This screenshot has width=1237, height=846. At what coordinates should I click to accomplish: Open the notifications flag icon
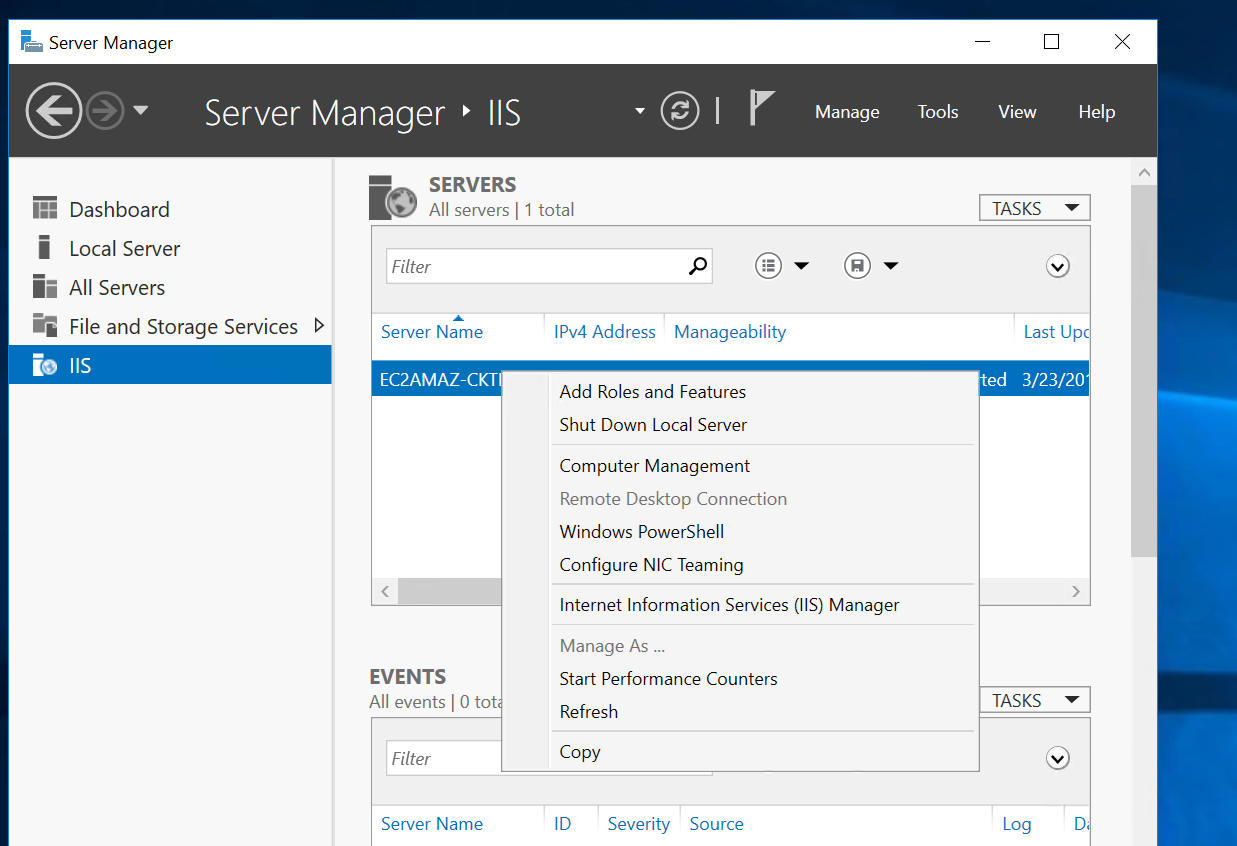tap(761, 108)
